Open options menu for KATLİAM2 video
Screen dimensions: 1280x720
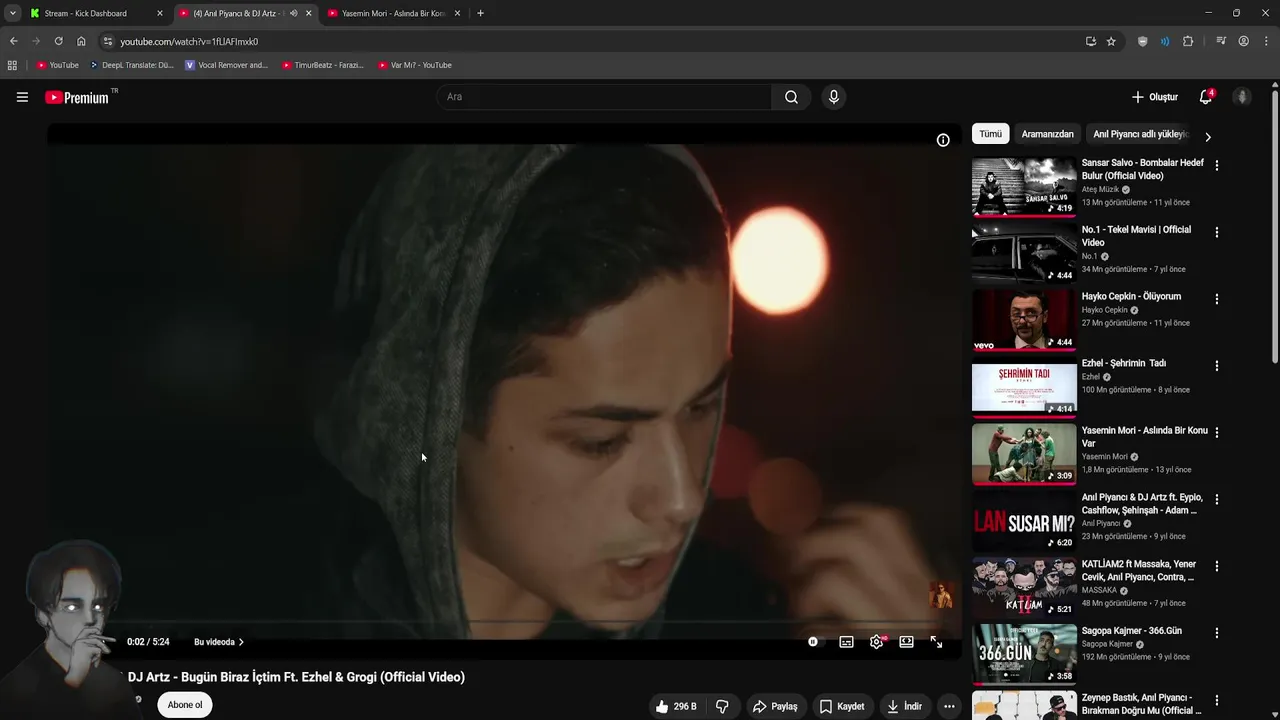[x=1217, y=566]
